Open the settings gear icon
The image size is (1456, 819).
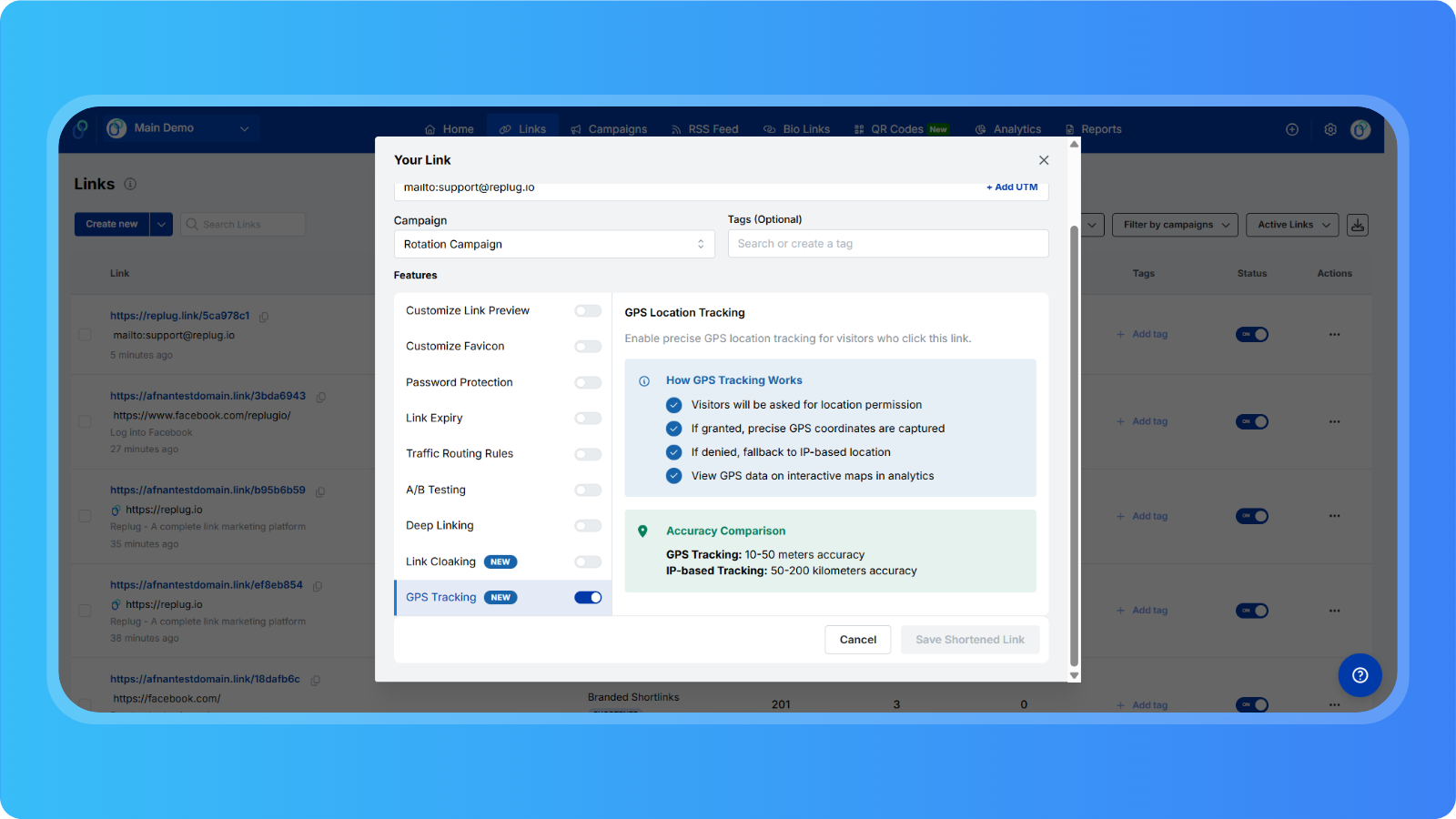coord(1330,129)
